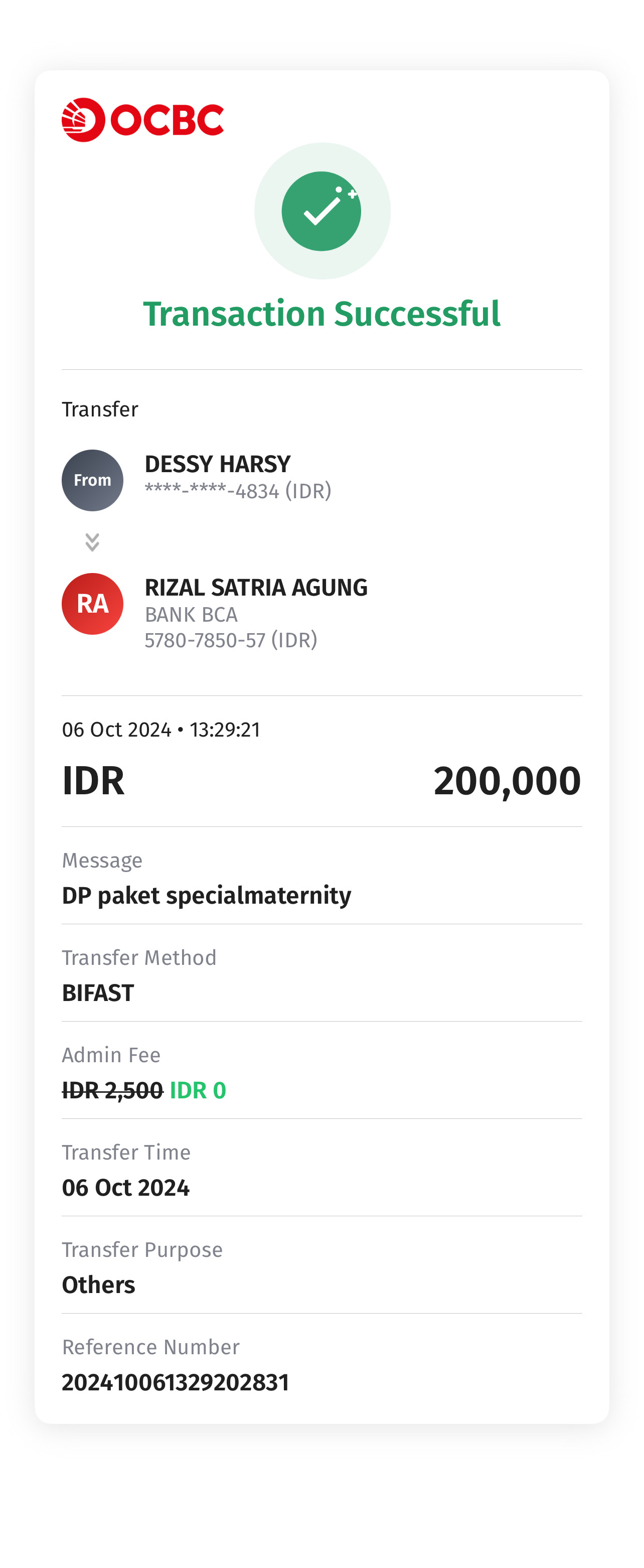Click the transaction date and time stamp
Image resolution: width=644 pixels, height=1568 pixels.
162,730
